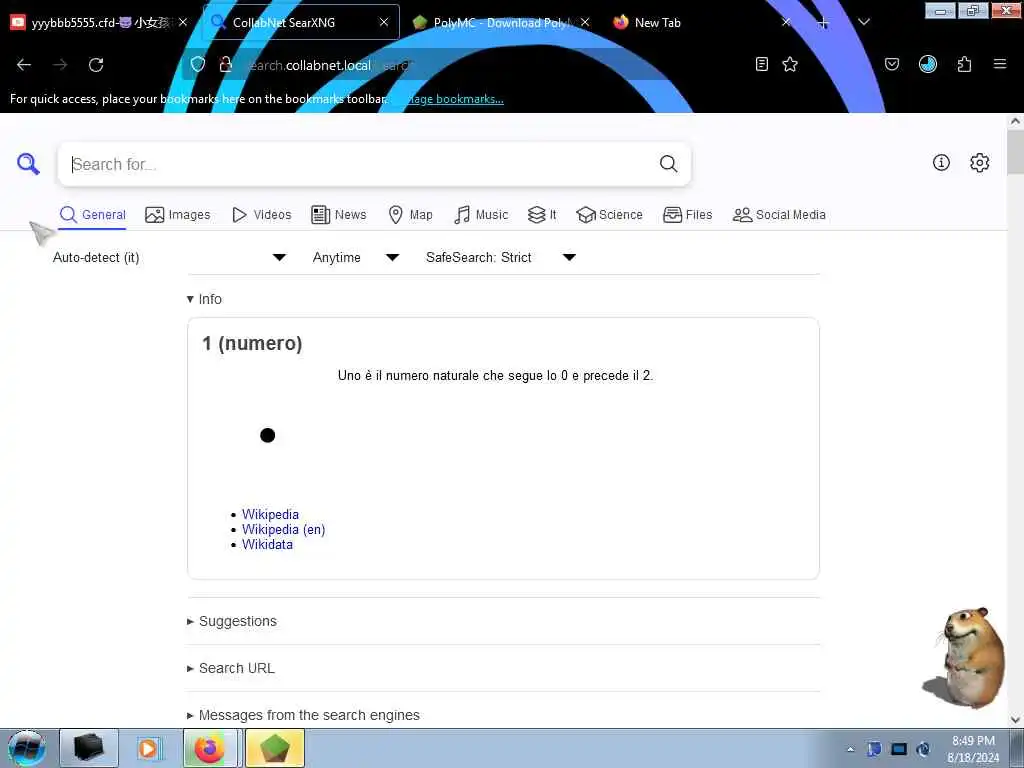Image resolution: width=1024 pixels, height=768 pixels.
Task: Open the SafeSearch: Strict dropdown
Action: pyautogui.click(x=500, y=257)
